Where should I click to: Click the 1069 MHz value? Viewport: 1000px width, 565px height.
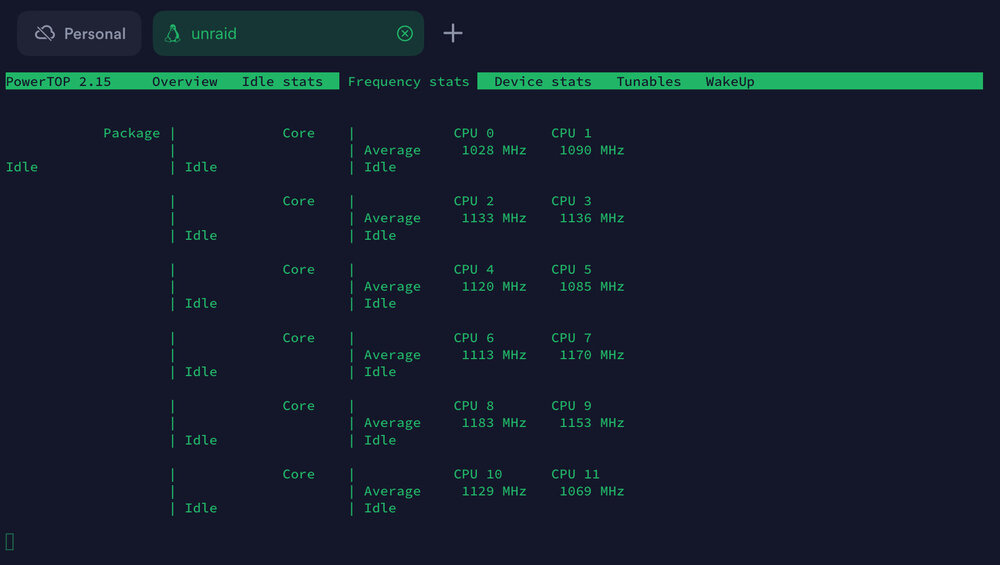point(591,492)
